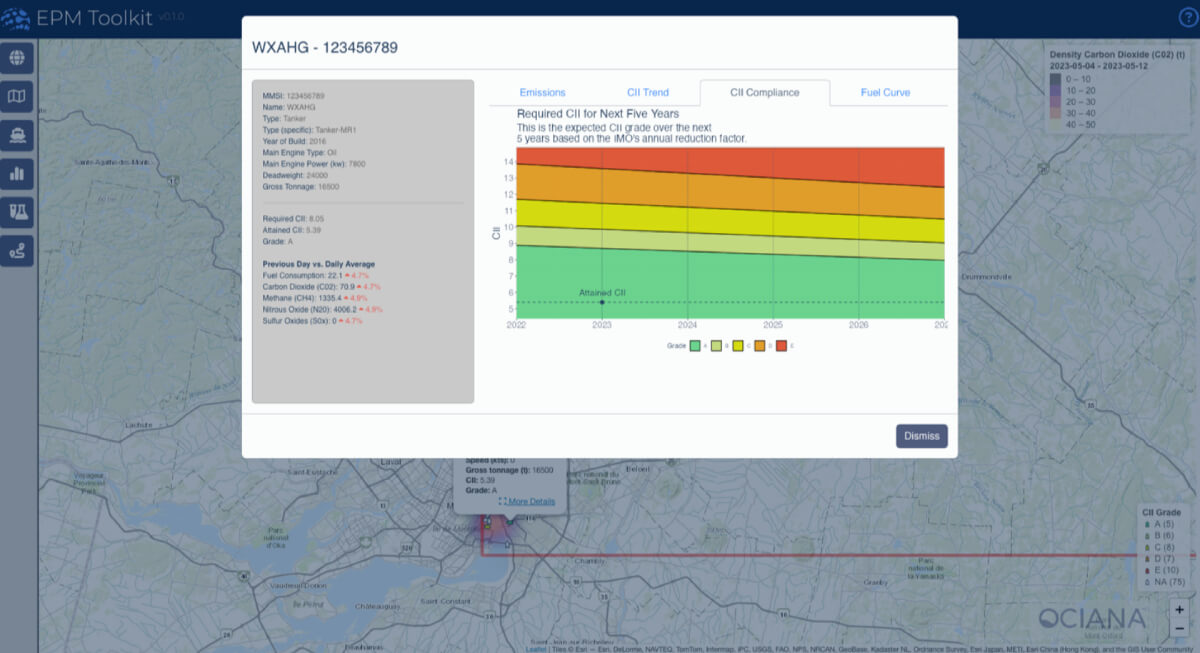Follow the More Details link

531,501
